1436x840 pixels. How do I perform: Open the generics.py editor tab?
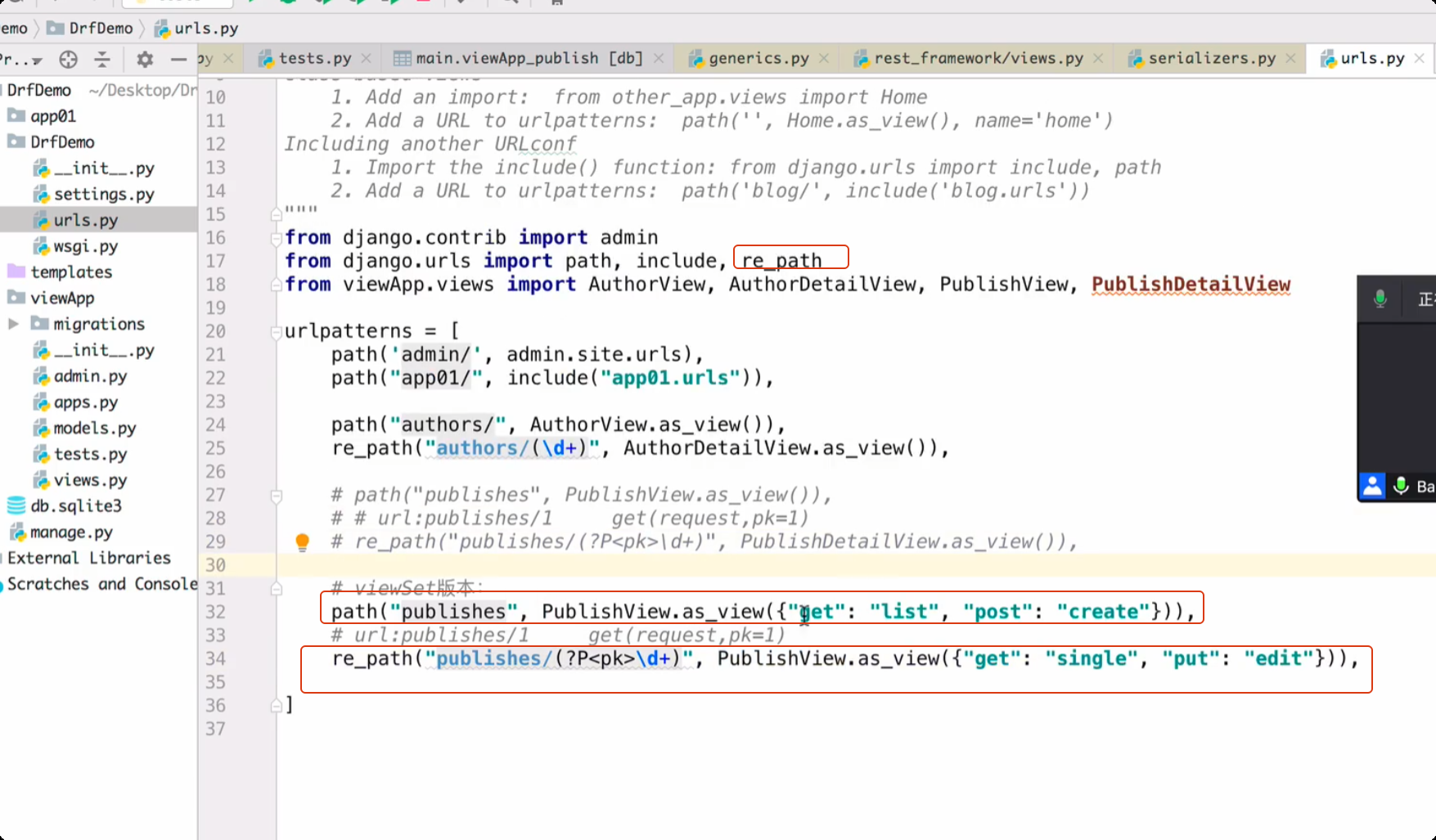pyautogui.click(x=759, y=58)
